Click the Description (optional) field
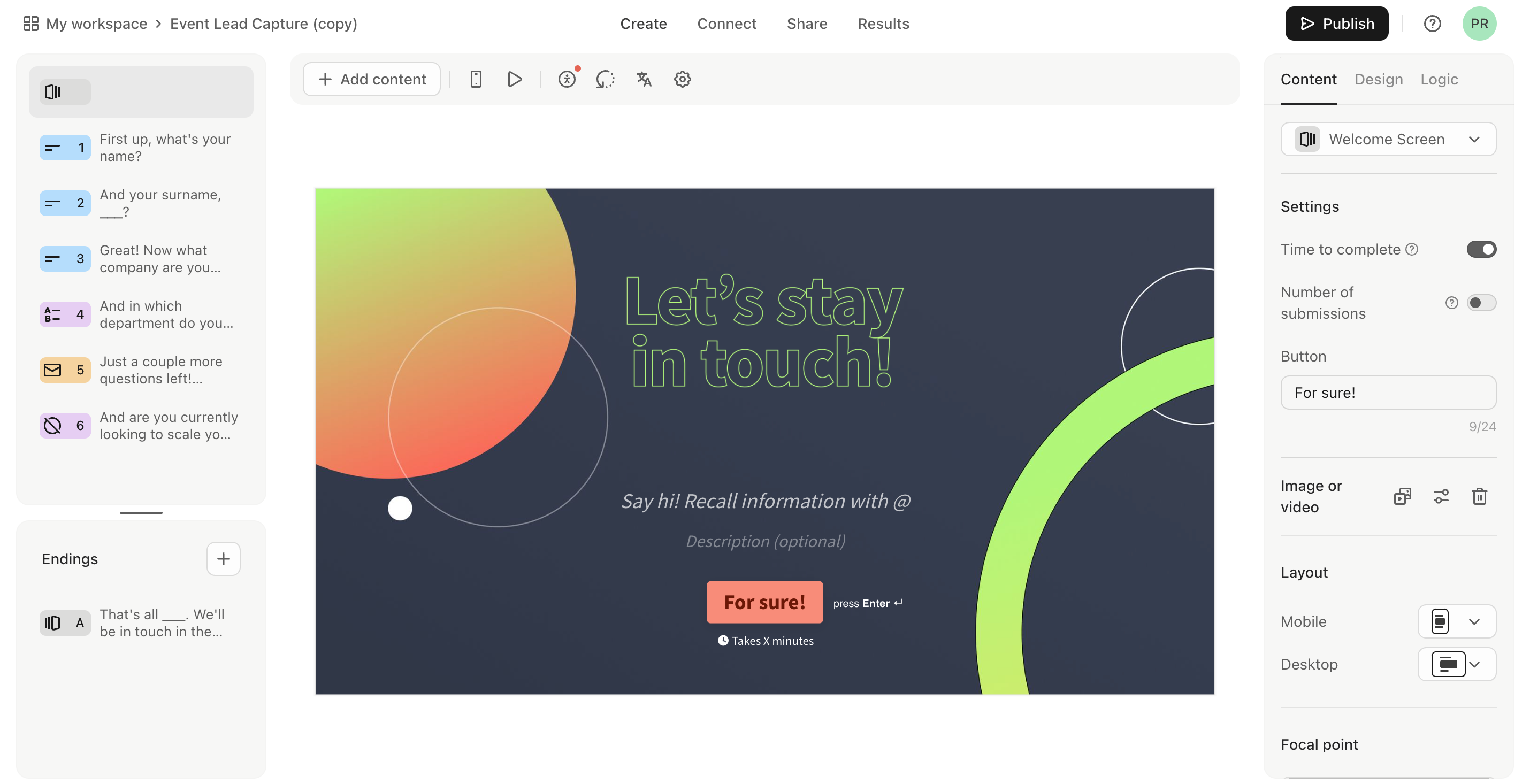This screenshot has width=1530, height=784. click(x=766, y=541)
